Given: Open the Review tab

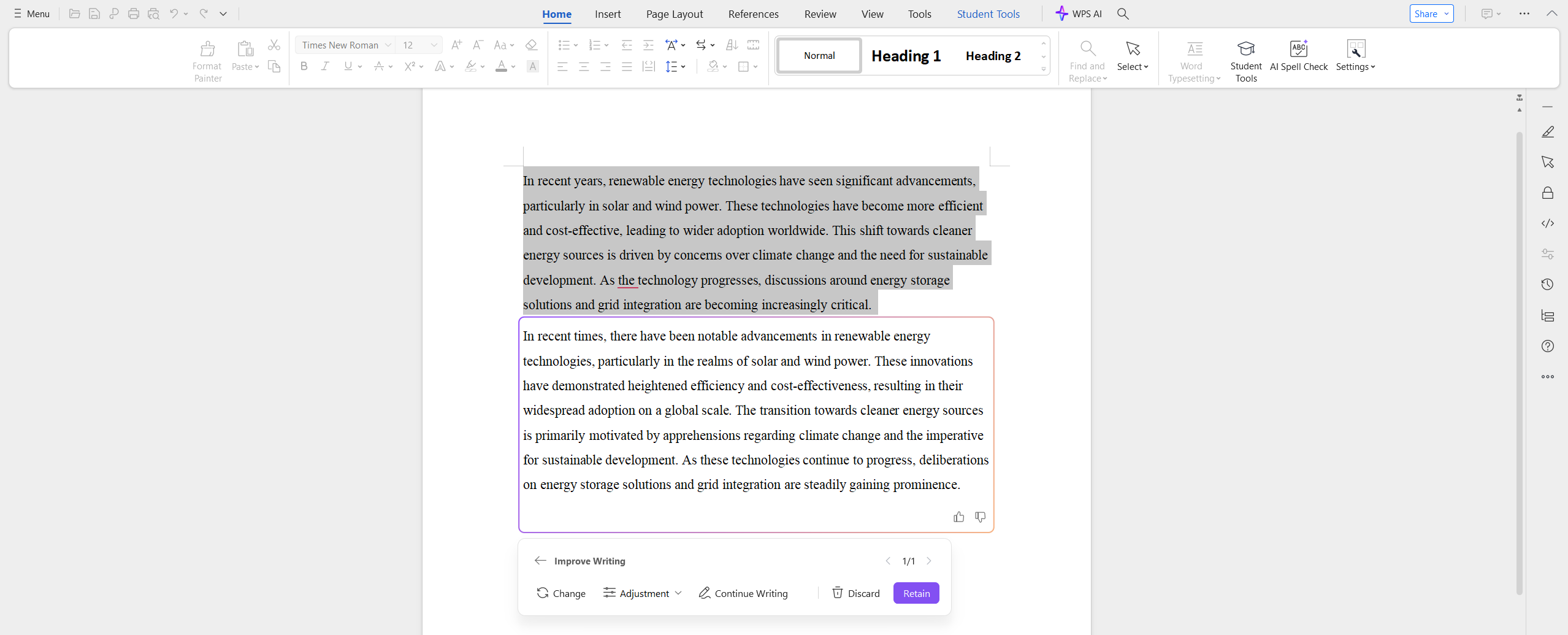Looking at the screenshot, I should tap(820, 14).
